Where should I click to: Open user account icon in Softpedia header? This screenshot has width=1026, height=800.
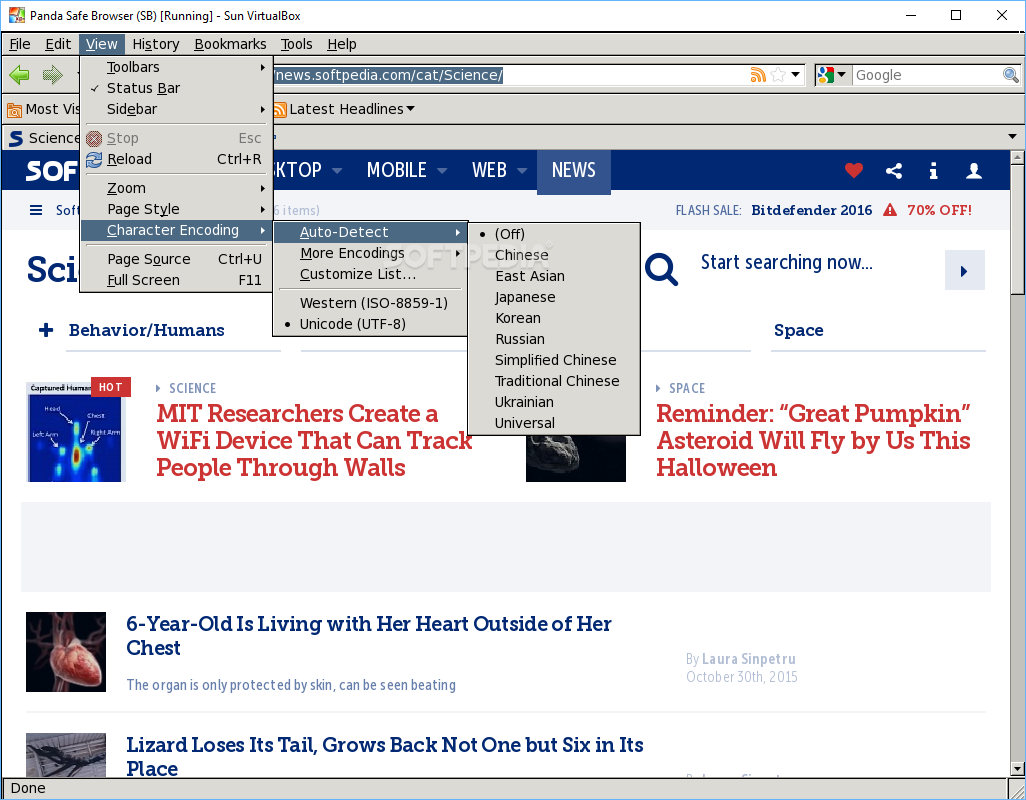click(x=974, y=171)
